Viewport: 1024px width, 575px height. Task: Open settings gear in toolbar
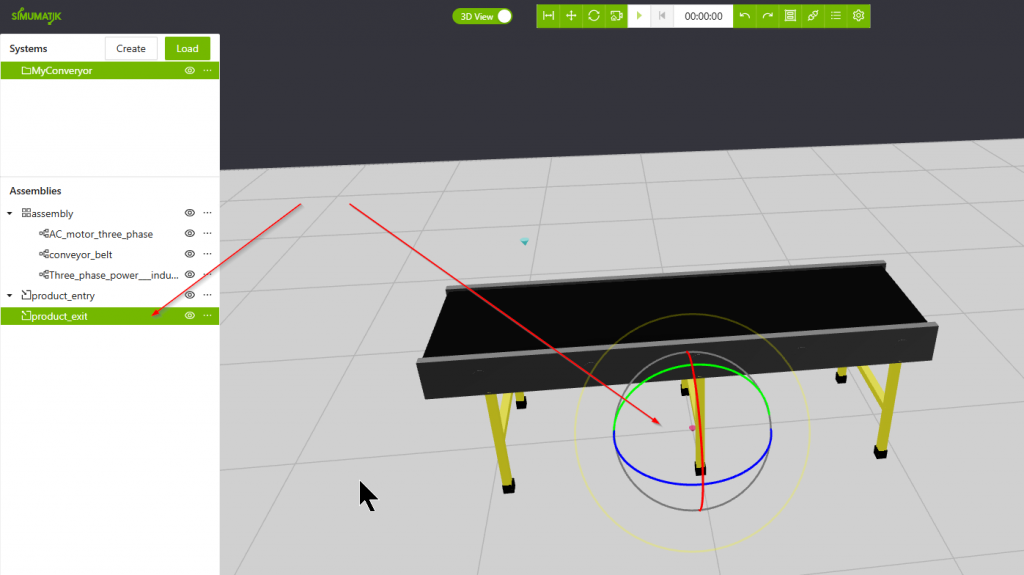[859, 16]
